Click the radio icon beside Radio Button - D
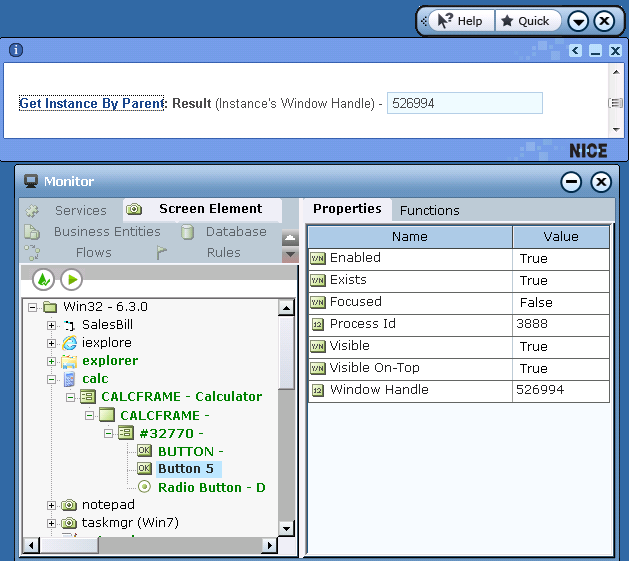This screenshot has height=561, width=629. pyautogui.click(x=144, y=487)
